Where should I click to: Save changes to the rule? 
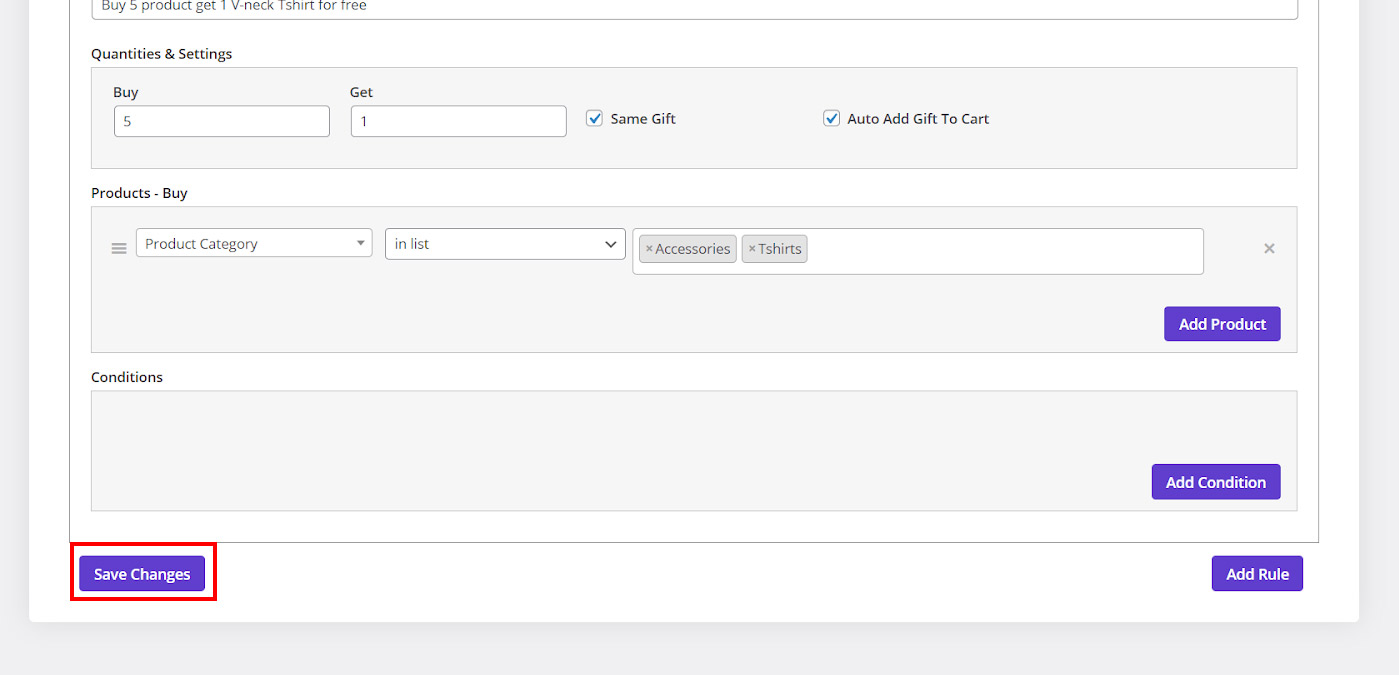(x=142, y=574)
